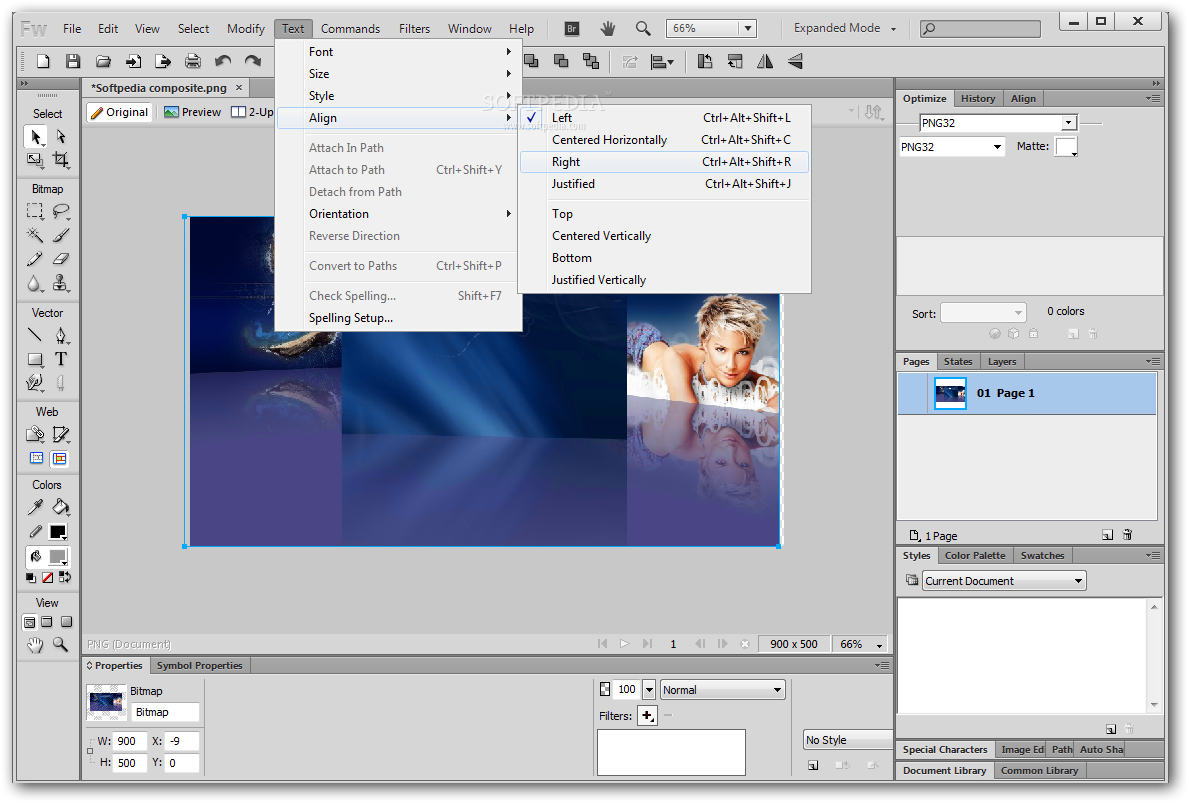Select the Page 1 thumbnail
The image size is (1189, 803).
pos(950,393)
